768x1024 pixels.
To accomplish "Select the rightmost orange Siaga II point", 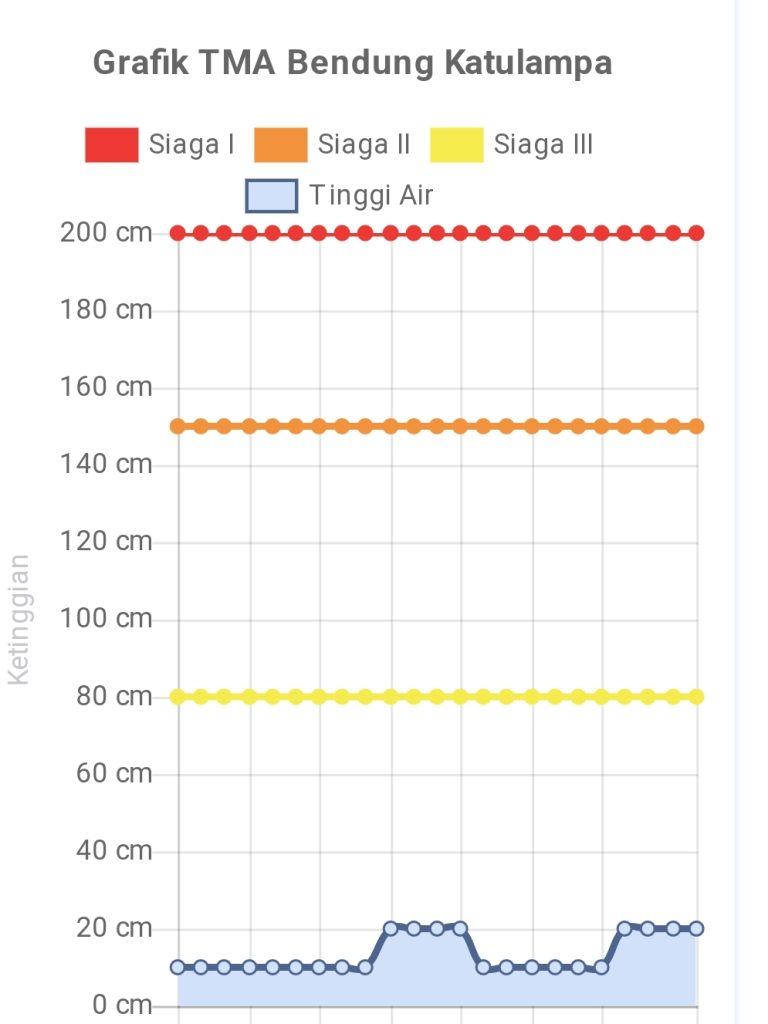I will click(696, 426).
